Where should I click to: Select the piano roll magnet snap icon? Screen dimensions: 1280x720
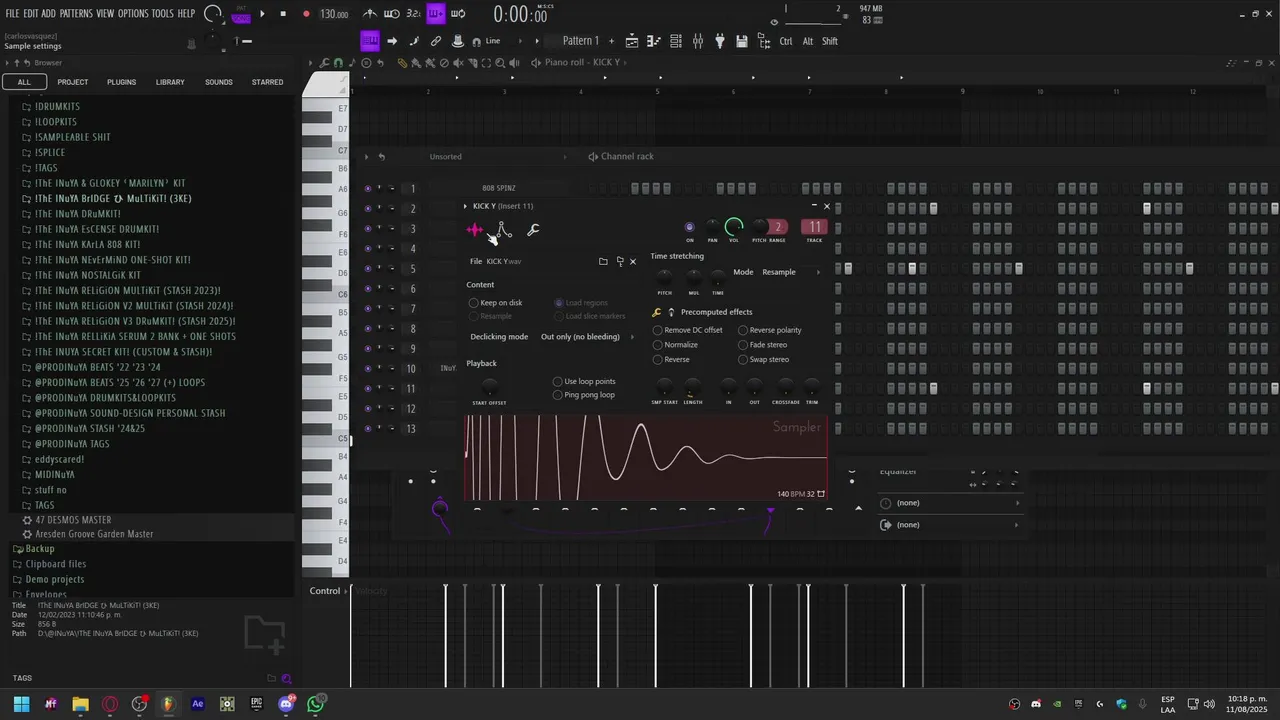click(x=338, y=62)
